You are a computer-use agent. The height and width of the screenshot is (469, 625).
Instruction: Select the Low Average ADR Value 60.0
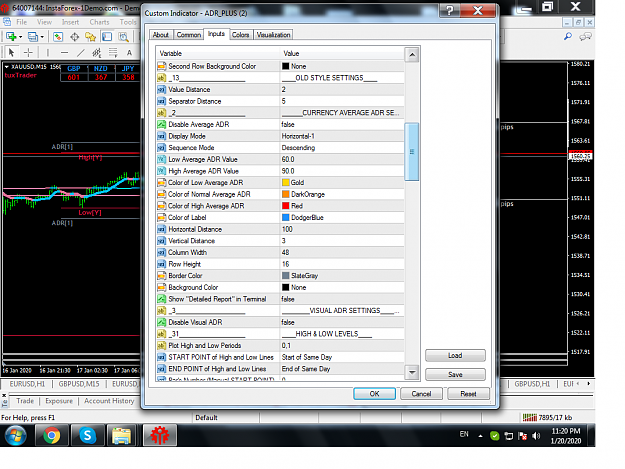click(342, 159)
